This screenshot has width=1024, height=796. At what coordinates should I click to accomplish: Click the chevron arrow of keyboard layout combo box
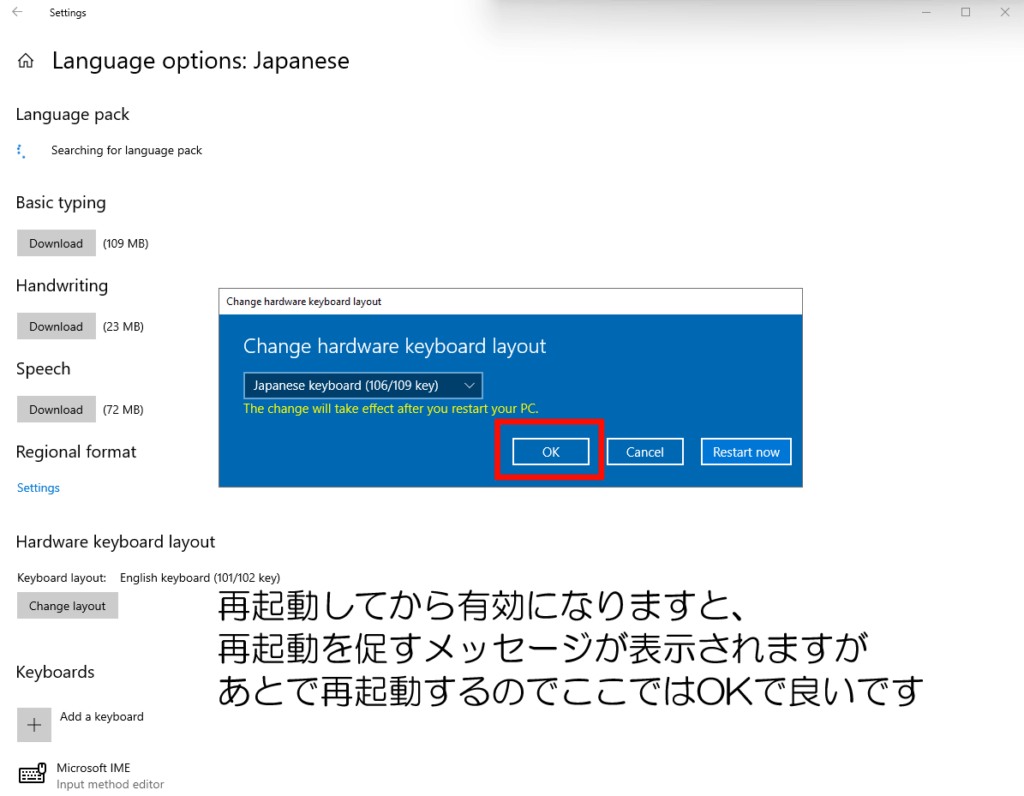point(469,386)
